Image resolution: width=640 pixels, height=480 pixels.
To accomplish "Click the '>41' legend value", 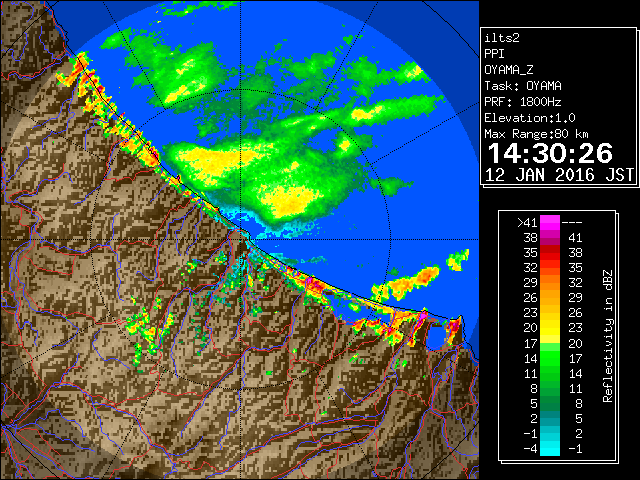I will pos(527,222).
